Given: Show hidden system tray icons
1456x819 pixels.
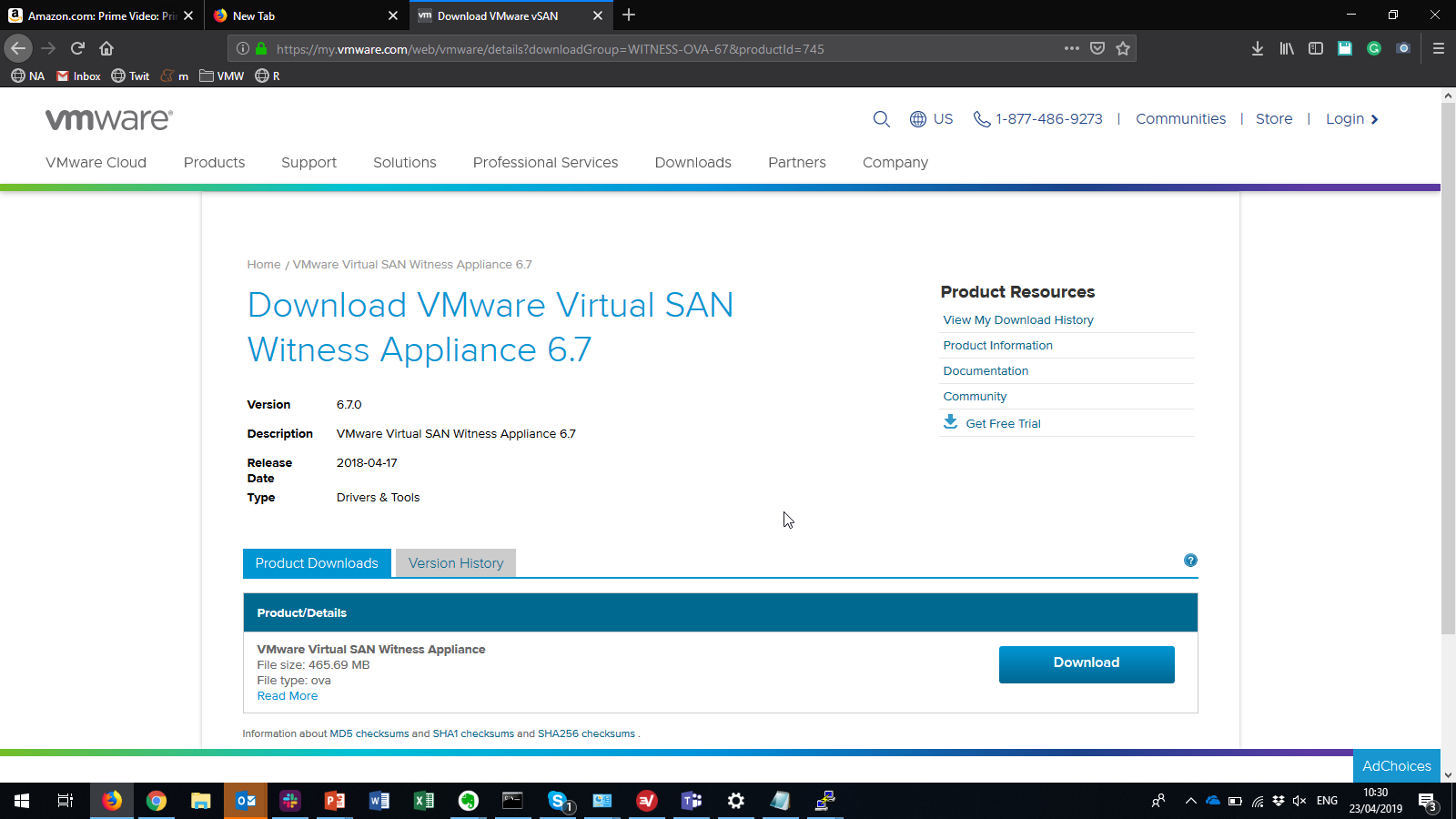Looking at the screenshot, I should [1190, 801].
